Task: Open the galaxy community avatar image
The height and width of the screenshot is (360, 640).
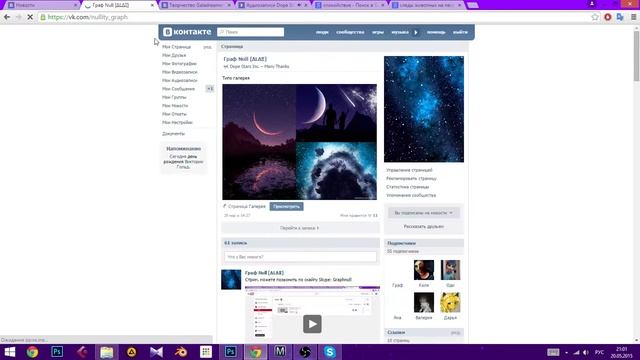Action: click(x=424, y=109)
